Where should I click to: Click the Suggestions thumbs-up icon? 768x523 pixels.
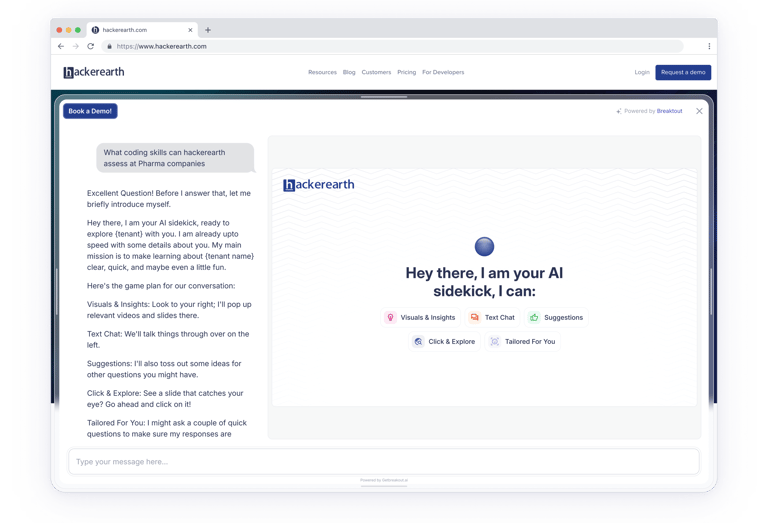(x=534, y=317)
